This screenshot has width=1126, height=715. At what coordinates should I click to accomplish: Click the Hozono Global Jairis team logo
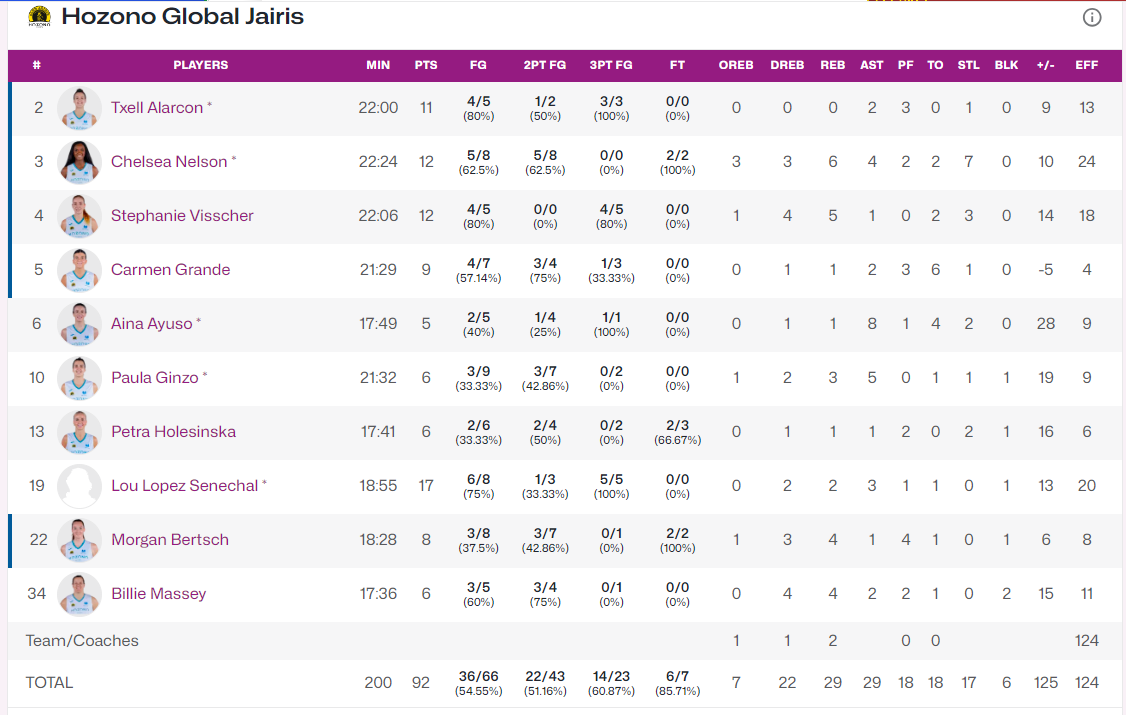coord(39,16)
